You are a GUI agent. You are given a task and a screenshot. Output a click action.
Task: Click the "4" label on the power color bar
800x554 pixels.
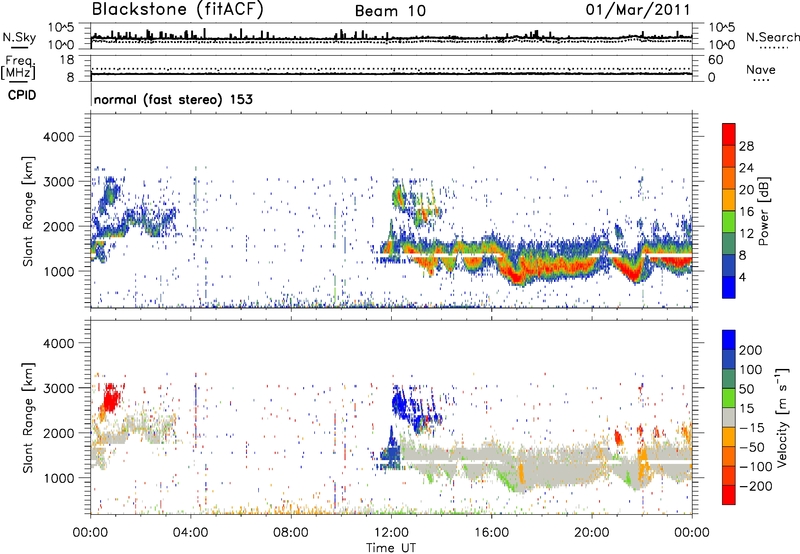pos(743,277)
